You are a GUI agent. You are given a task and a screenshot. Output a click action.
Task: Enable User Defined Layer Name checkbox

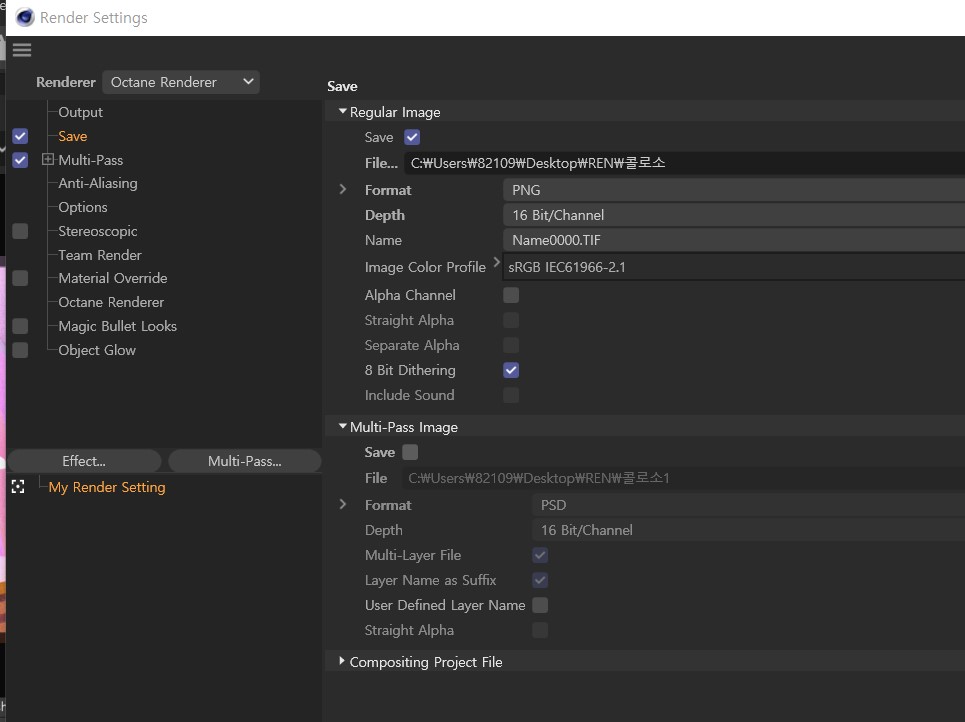point(540,605)
